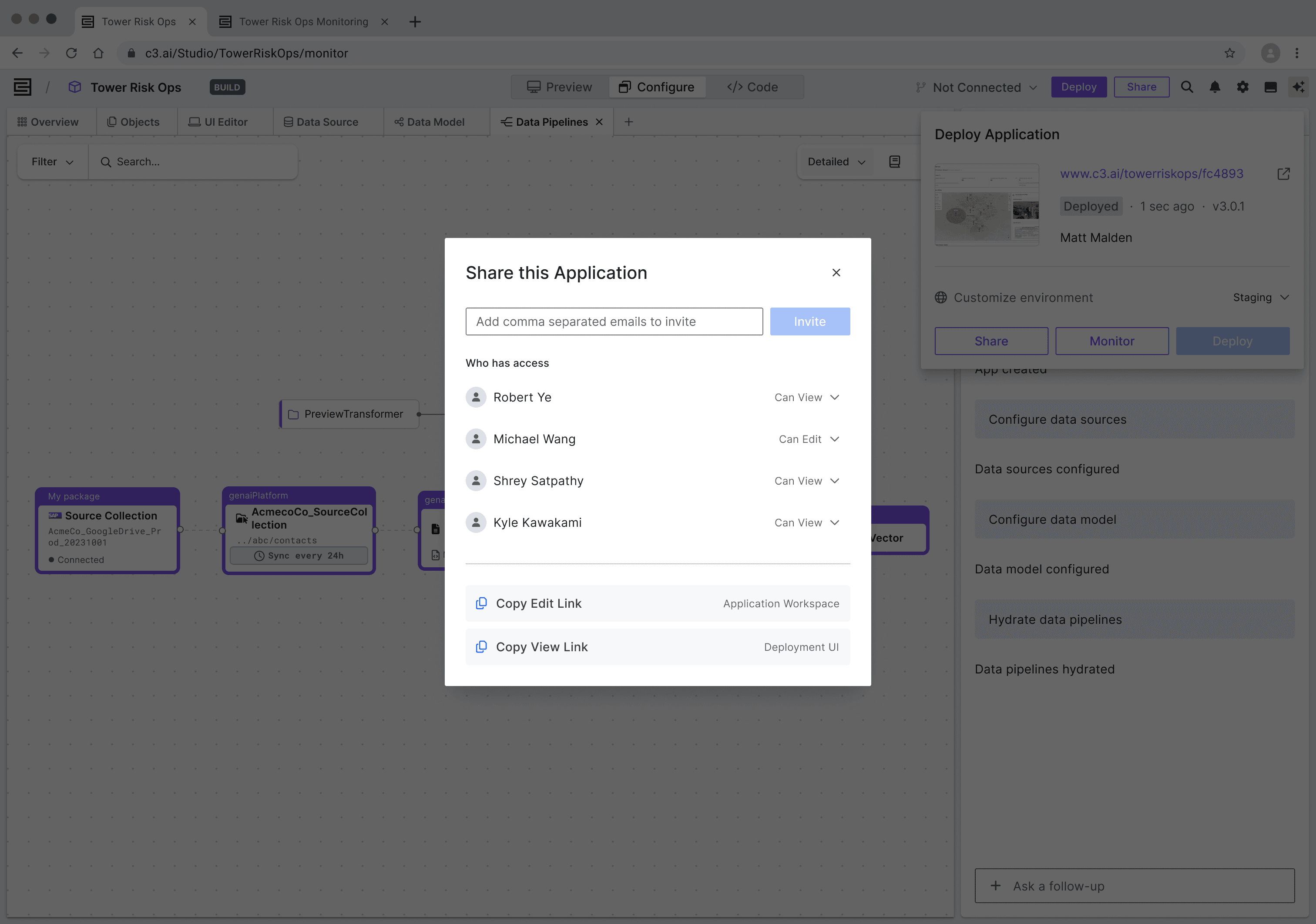Viewport: 1316px width, 924px height.
Task: Open the AI assistant sparkle icon
Action: tap(1298, 87)
